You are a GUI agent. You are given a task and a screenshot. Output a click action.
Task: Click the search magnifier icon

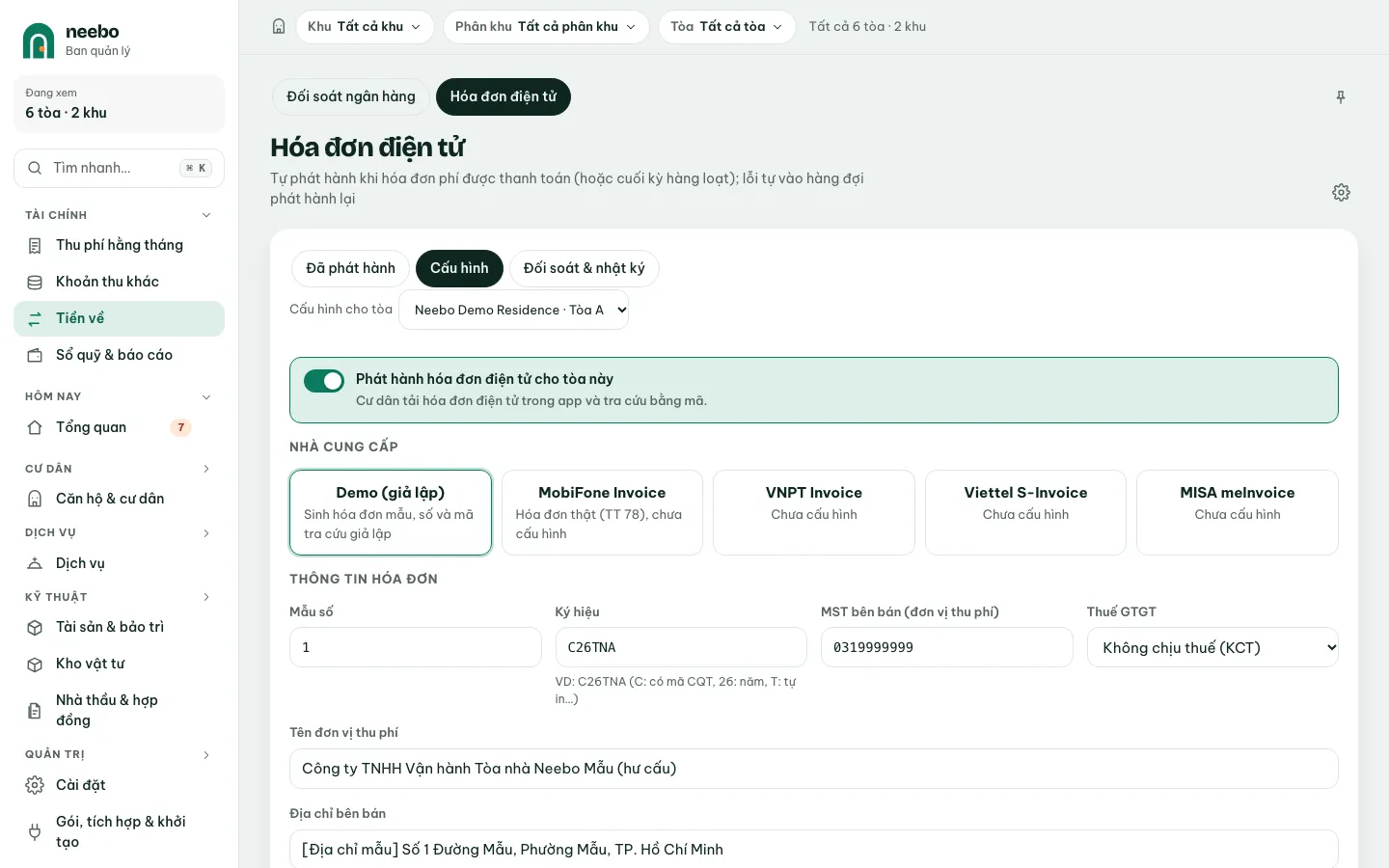click(x=35, y=168)
